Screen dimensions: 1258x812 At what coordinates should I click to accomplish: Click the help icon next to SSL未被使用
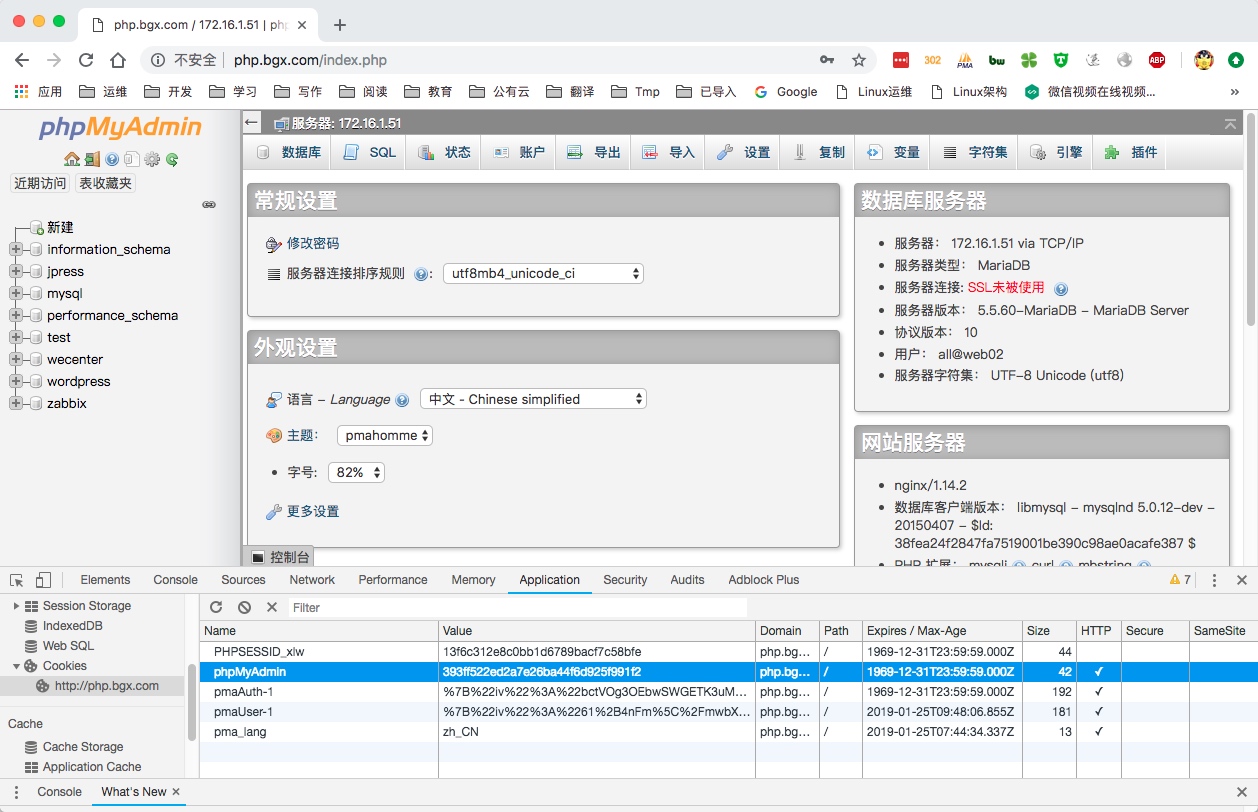coord(1061,288)
